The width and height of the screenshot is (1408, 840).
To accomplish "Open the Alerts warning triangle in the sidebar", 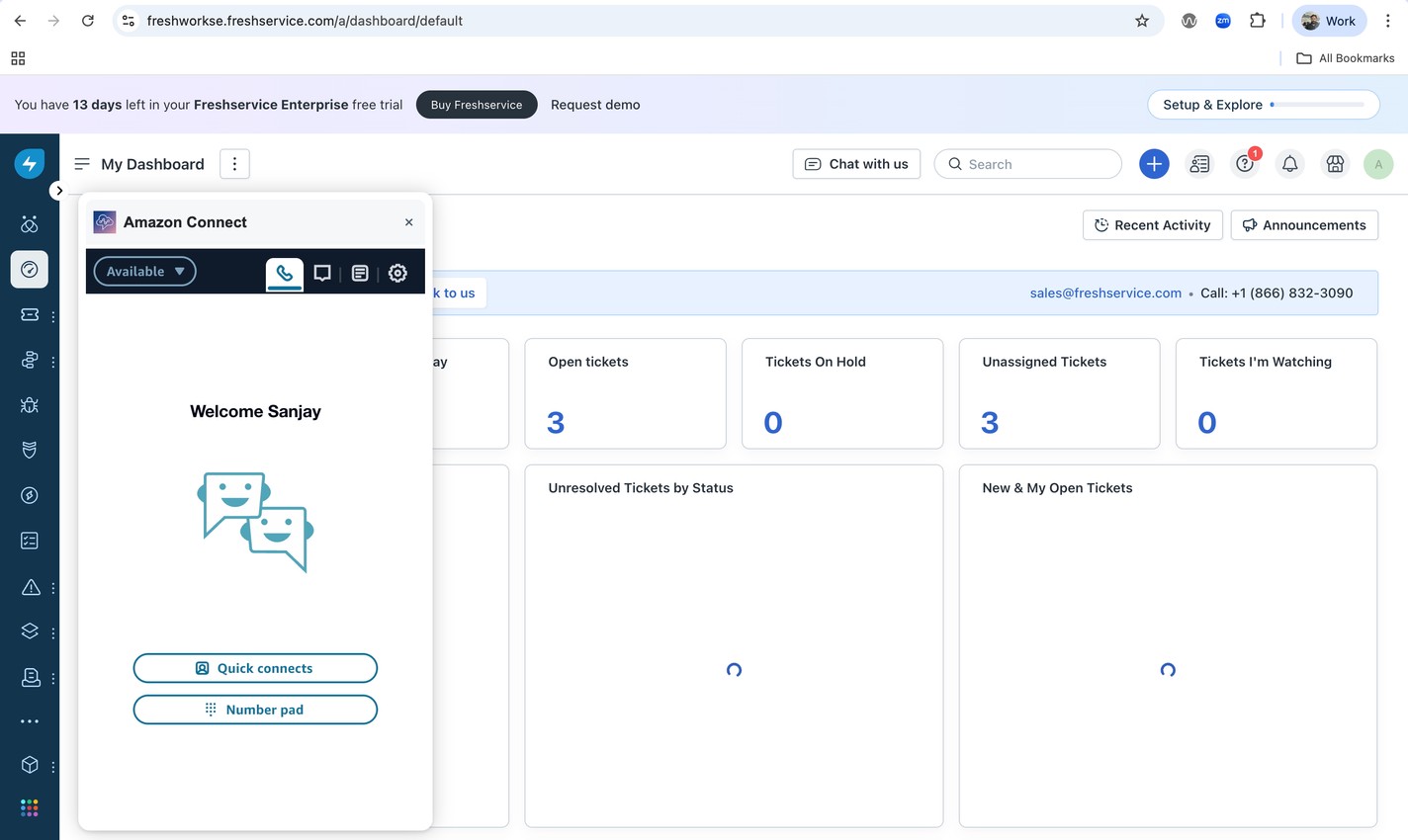I will pyautogui.click(x=29, y=587).
